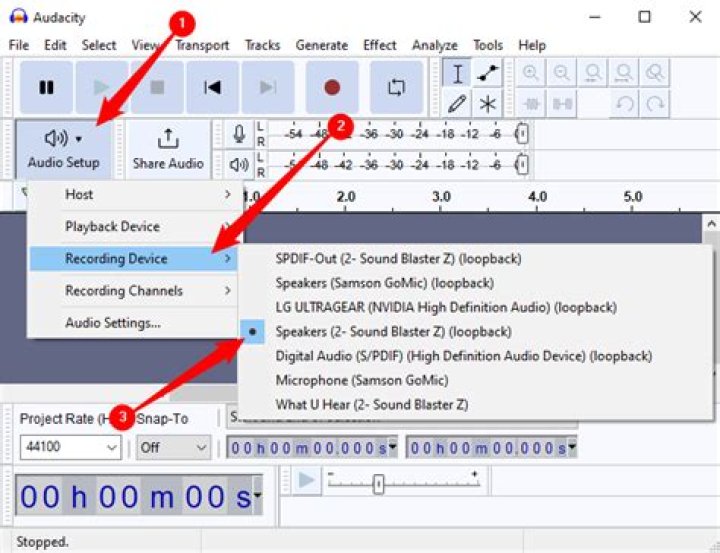Open the Effect menu
This screenshot has height=553, width=720.
coord(379,45)
